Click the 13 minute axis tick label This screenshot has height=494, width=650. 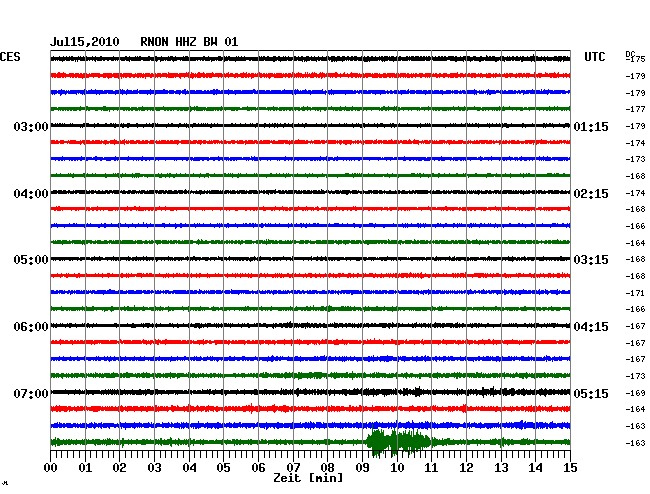pos(501,468)
